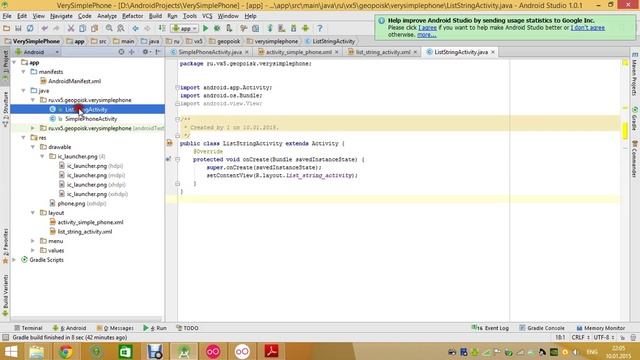The height and width of the screenshot is (360, 640).
Task: Open the SDK Manager icon
Action: coord(293,29)
